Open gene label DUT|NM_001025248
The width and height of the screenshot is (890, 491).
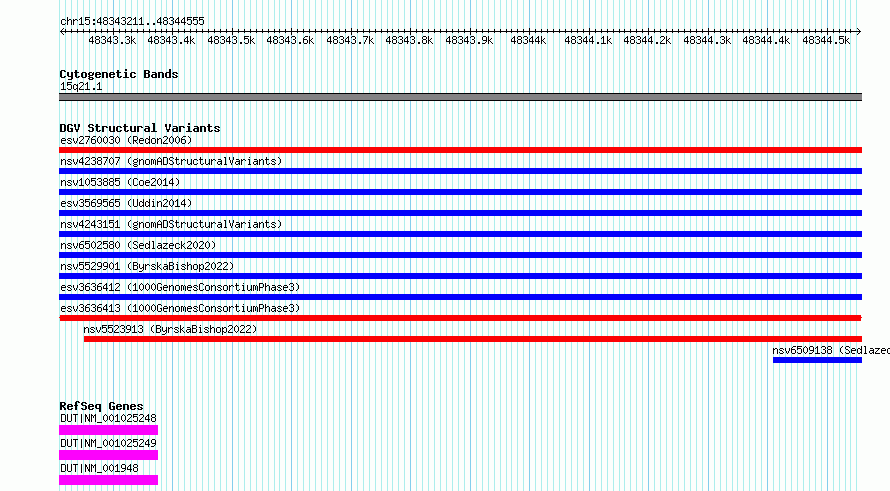[108, 418]
